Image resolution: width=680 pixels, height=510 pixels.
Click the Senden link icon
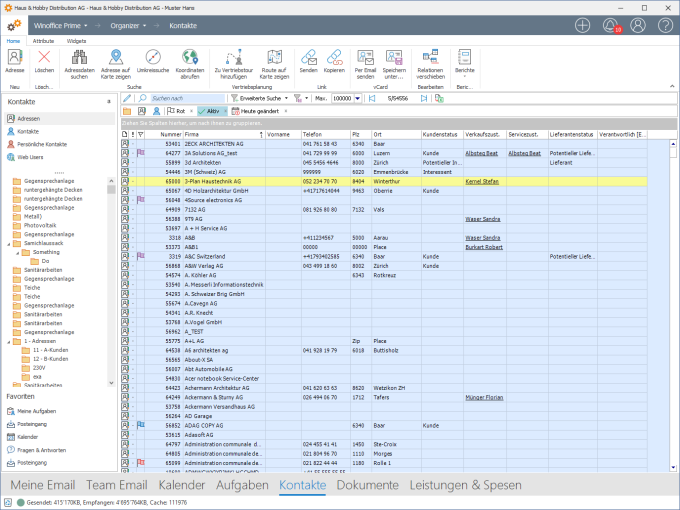tap(308, 57)
